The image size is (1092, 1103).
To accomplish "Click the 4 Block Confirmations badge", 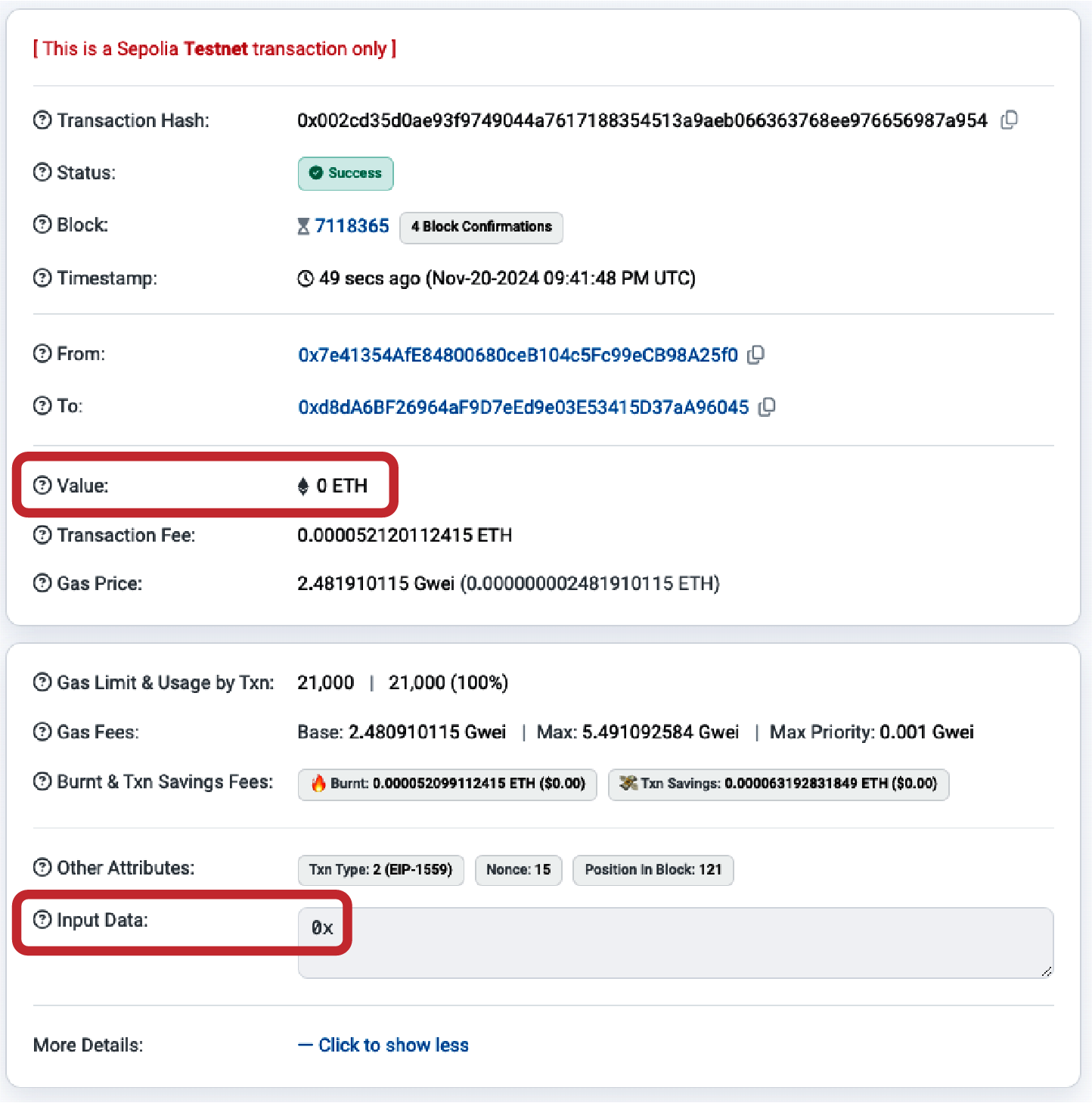I will (x=481, y=227).
